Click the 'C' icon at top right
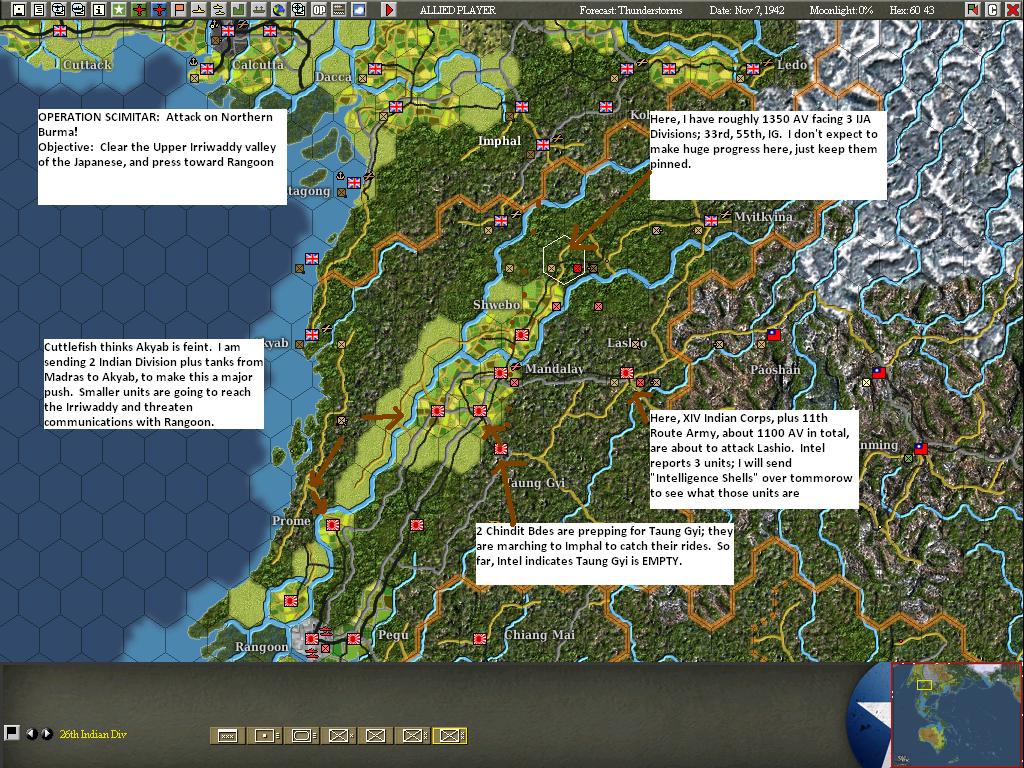The height and width of the screenshot is (768, 1024). pyautogui.click(x=993, y=9)
